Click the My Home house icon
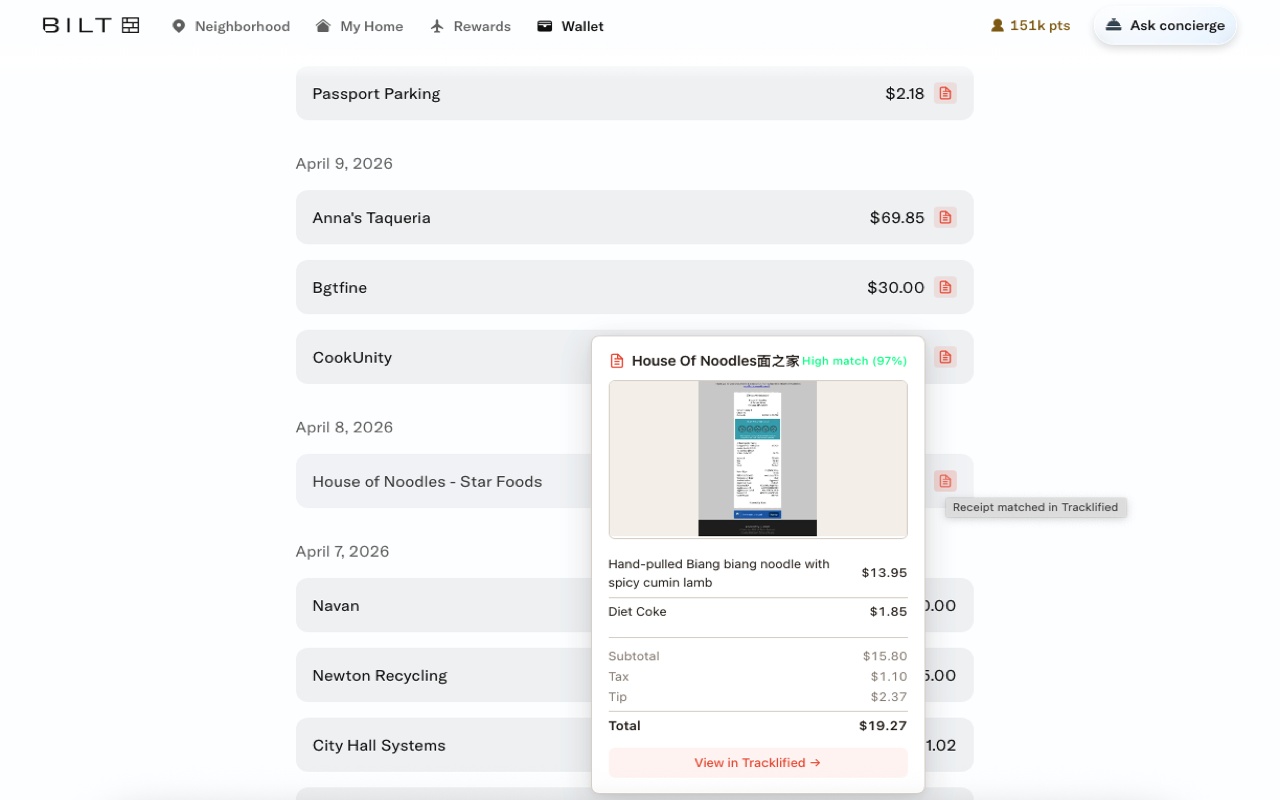This screenshot has height=800, width=1280. pos(323,26)
